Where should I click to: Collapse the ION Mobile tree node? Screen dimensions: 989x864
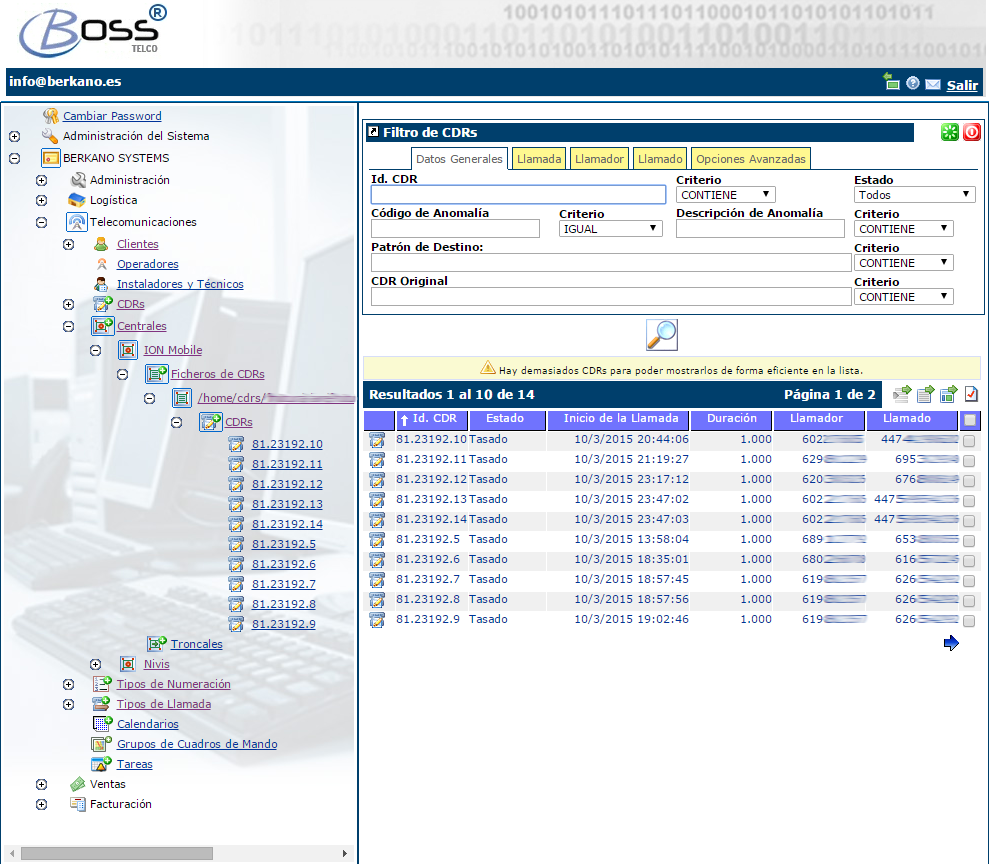(x=94, y=350)
